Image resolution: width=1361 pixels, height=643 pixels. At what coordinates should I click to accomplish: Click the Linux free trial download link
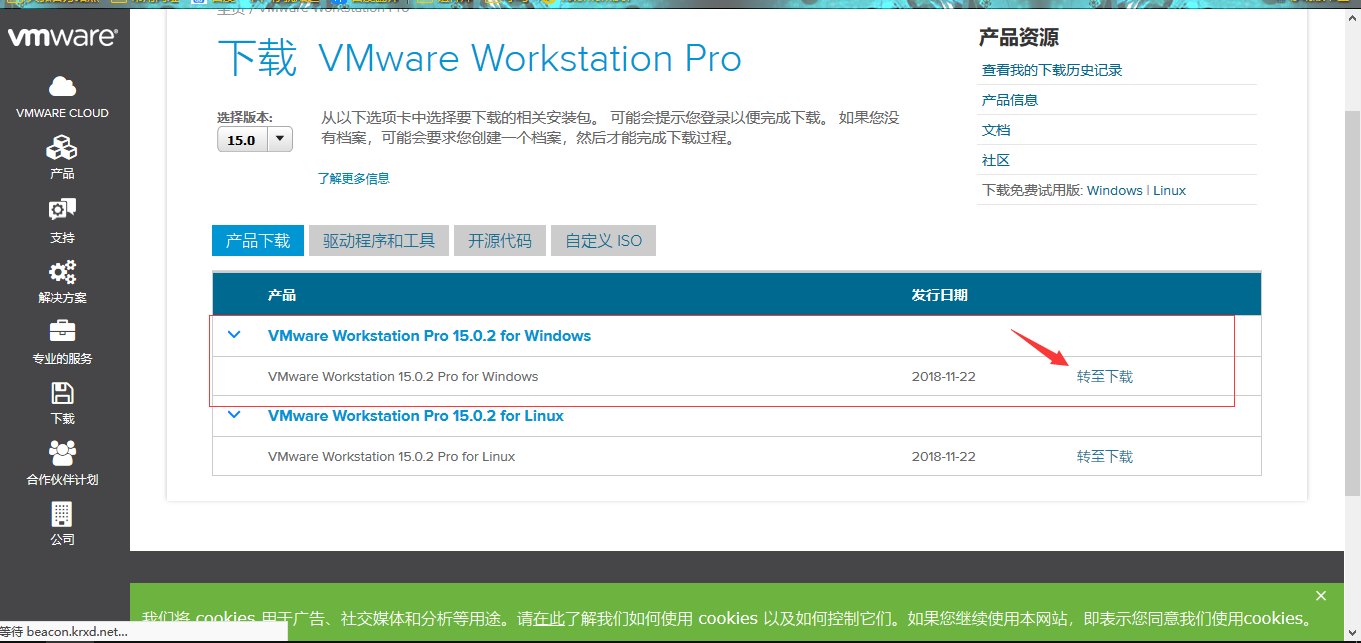(x=1169, y=190)
